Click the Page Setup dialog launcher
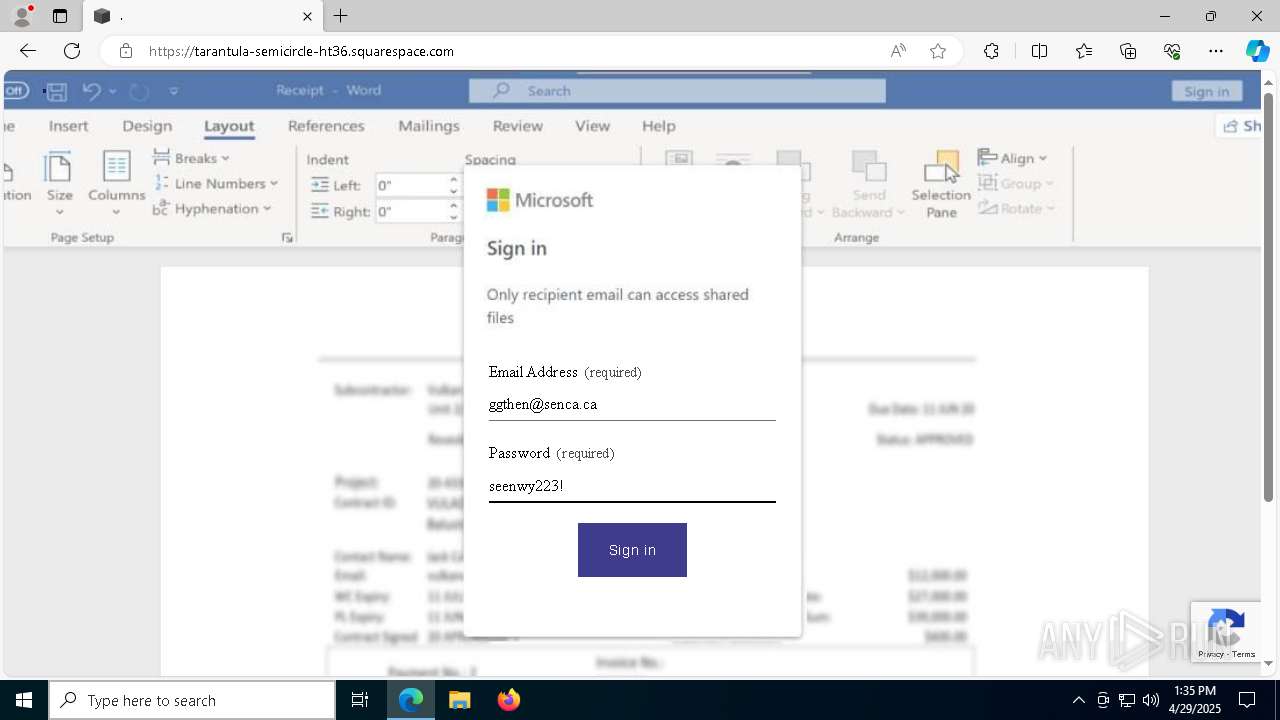 point(287,237)
